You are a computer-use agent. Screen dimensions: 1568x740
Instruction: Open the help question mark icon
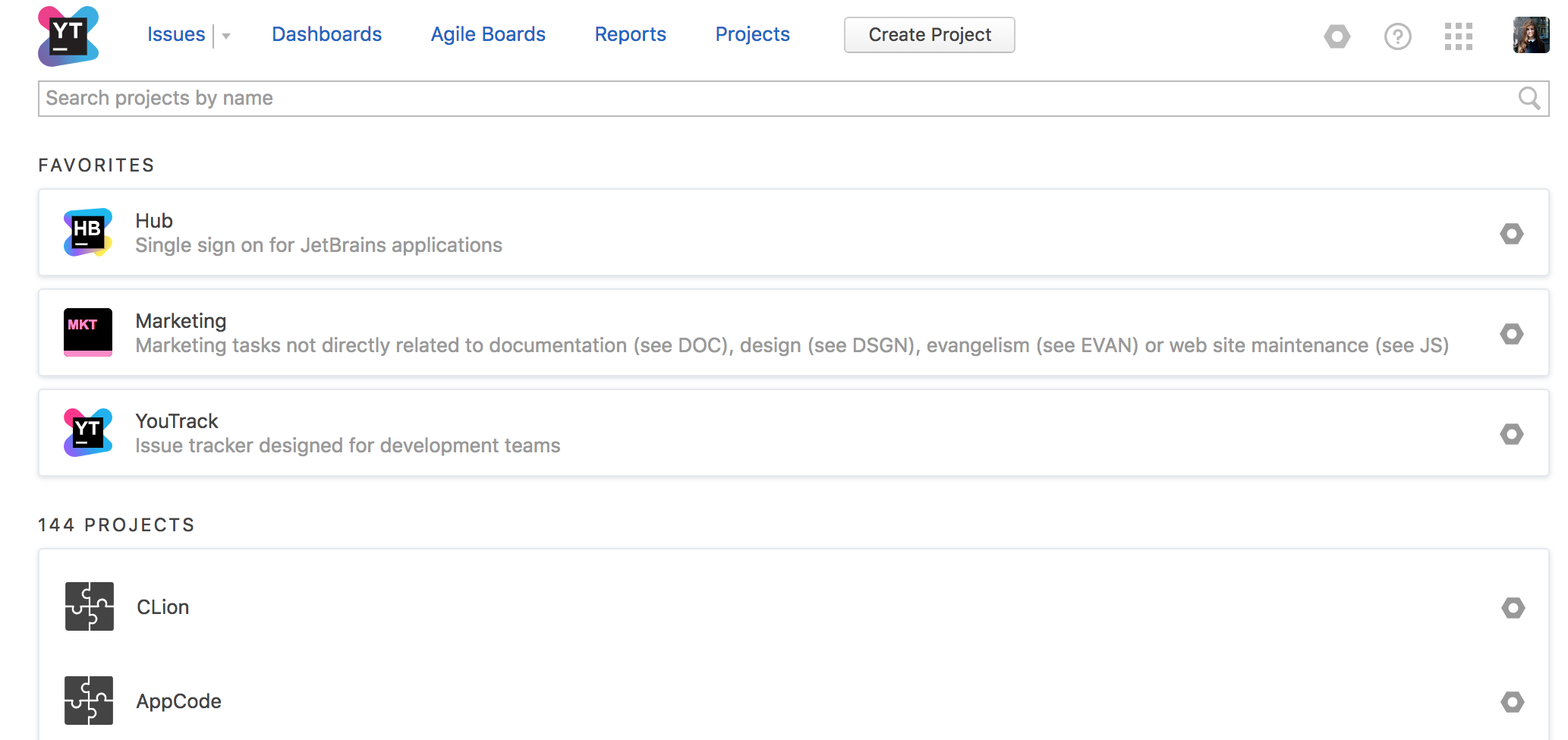pyautogui.click(x=1397, y=36)
